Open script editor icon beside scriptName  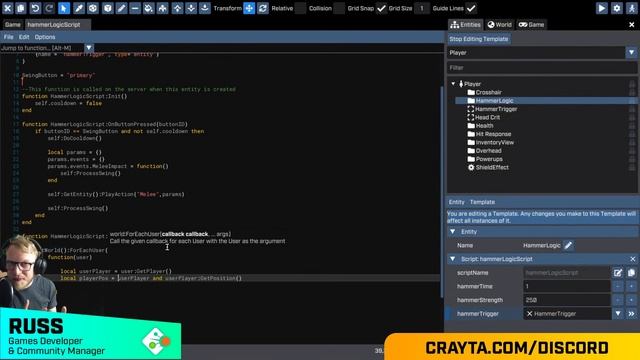[x=618, y=273]
